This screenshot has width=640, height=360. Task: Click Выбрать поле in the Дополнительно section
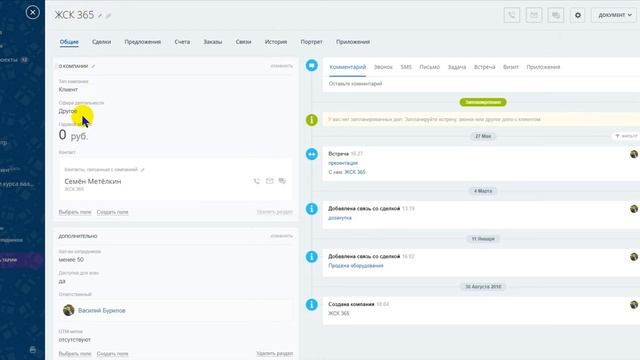[75, 353]
